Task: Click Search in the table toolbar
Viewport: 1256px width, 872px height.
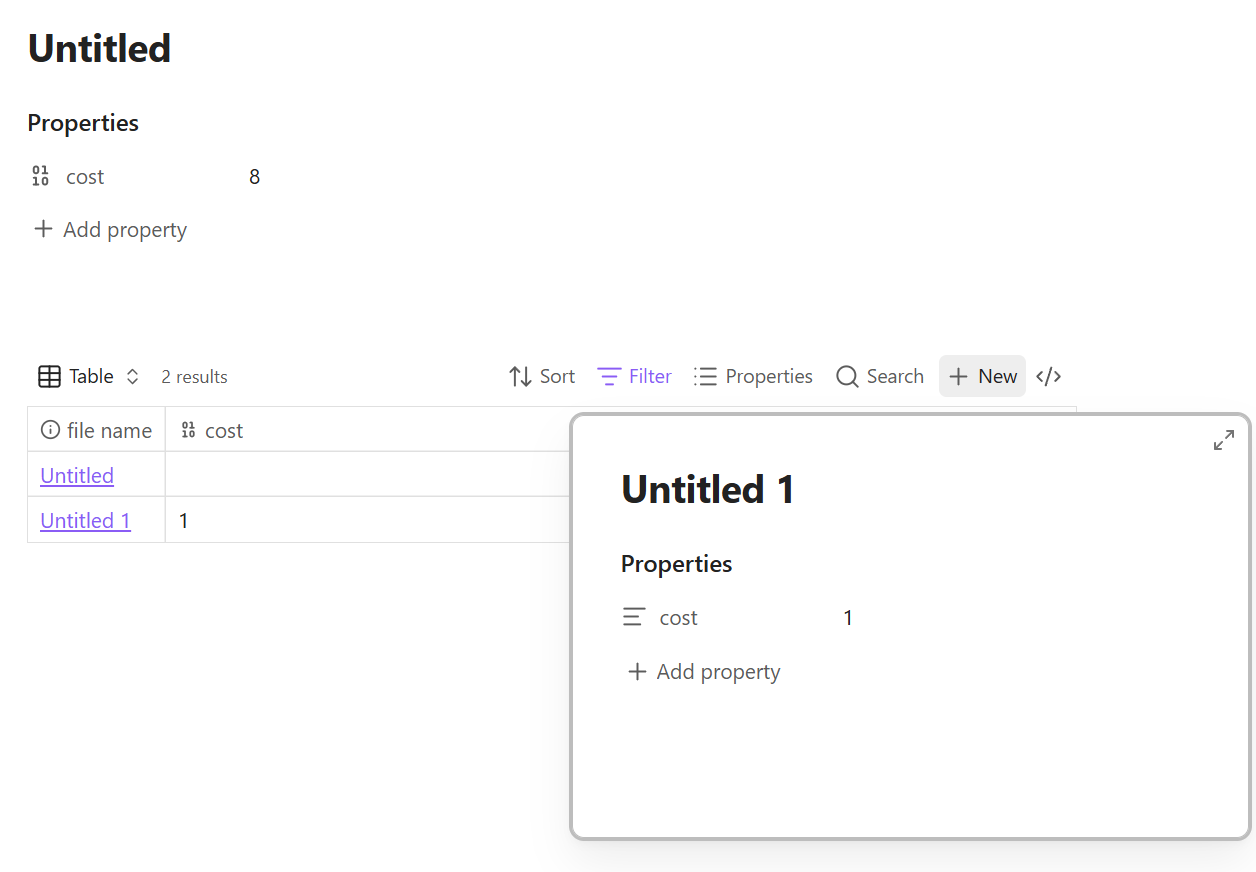Action: (880, 376)
